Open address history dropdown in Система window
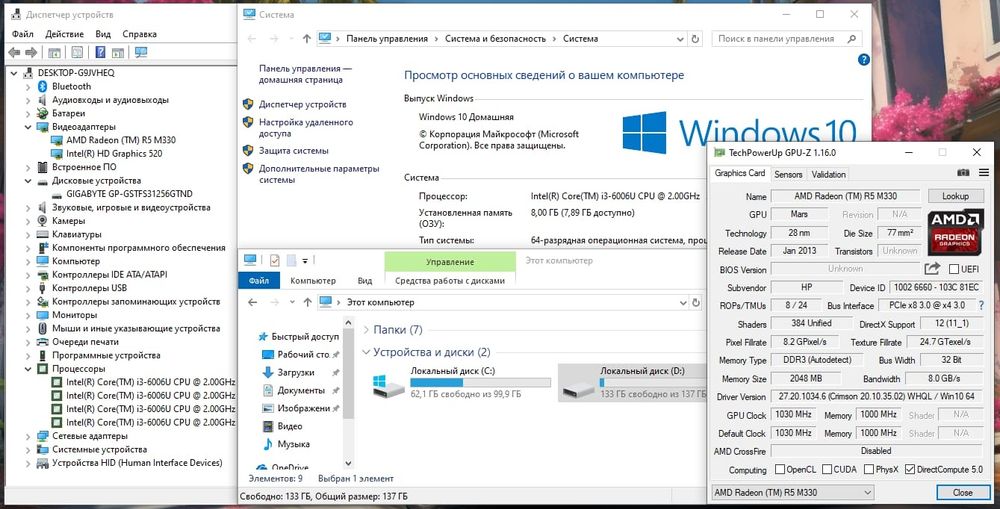The height and width of the screenshot is (509, 1000). tap(680, 39)
